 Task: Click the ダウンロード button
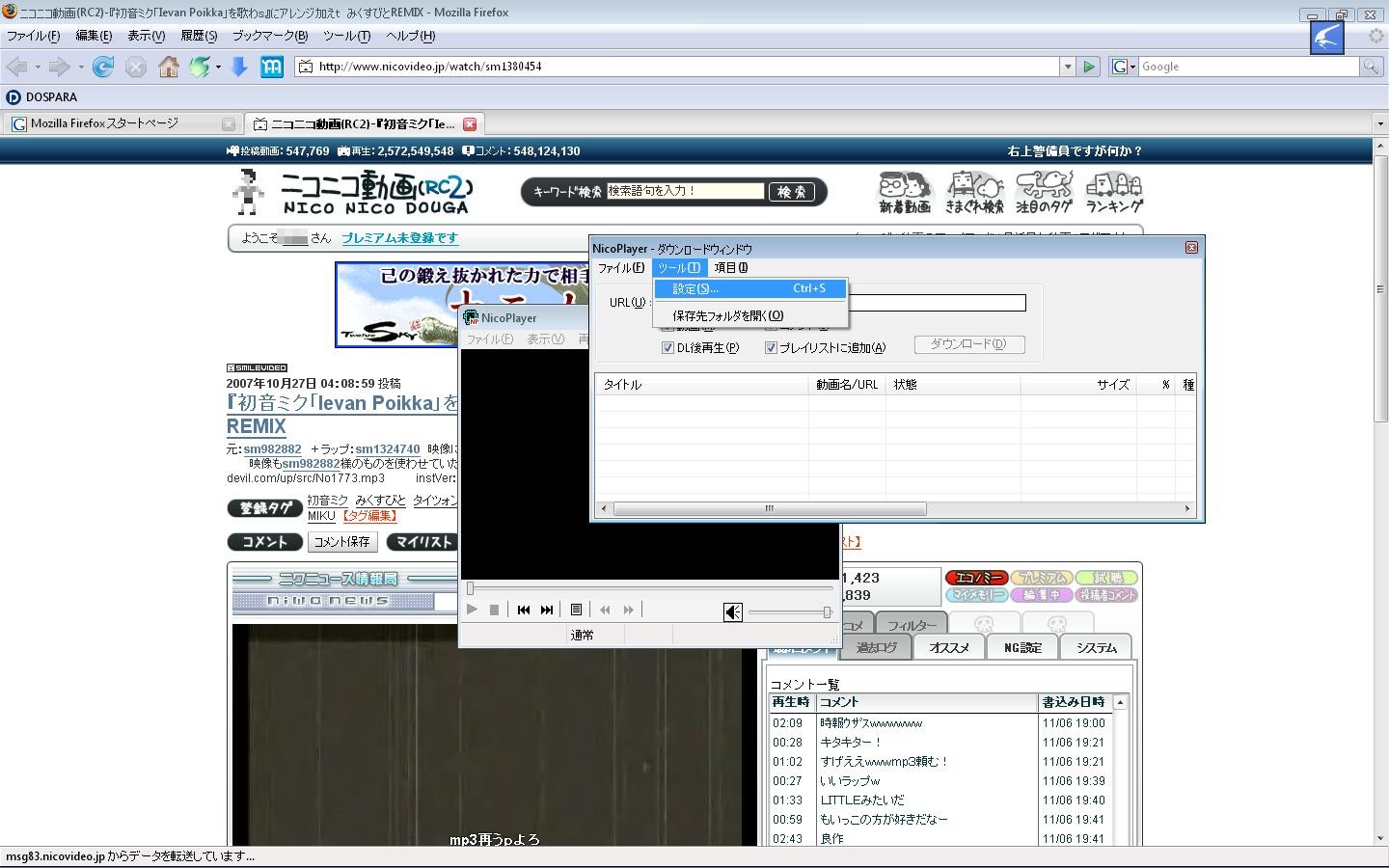click(967, 344)
